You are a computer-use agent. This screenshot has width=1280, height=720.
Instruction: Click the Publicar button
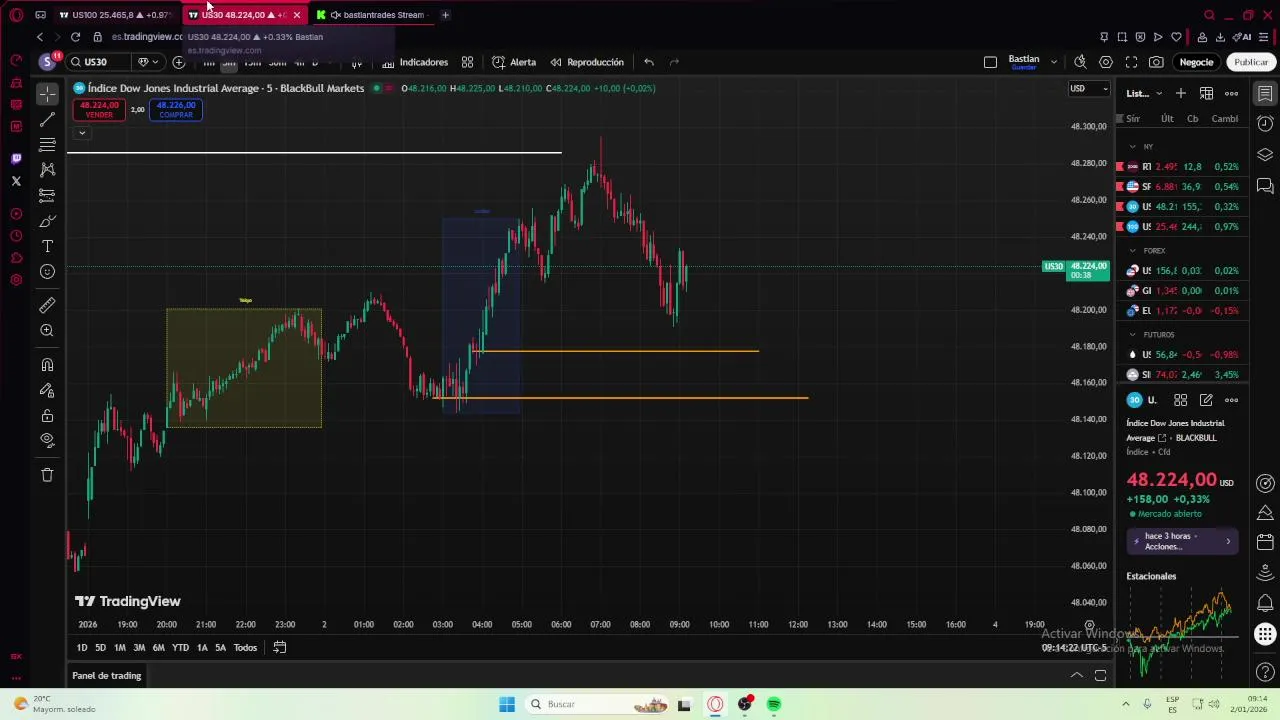click(1251, 62)
